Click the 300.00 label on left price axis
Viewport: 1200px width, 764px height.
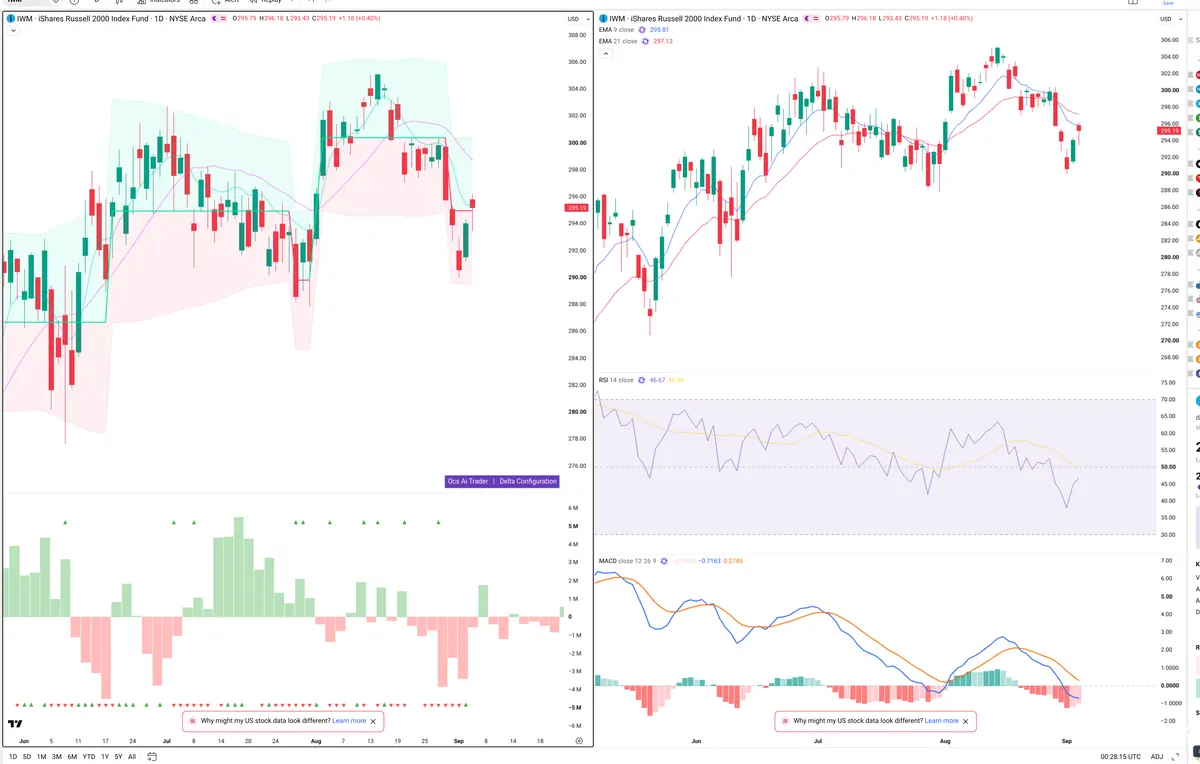click(577, 142)
